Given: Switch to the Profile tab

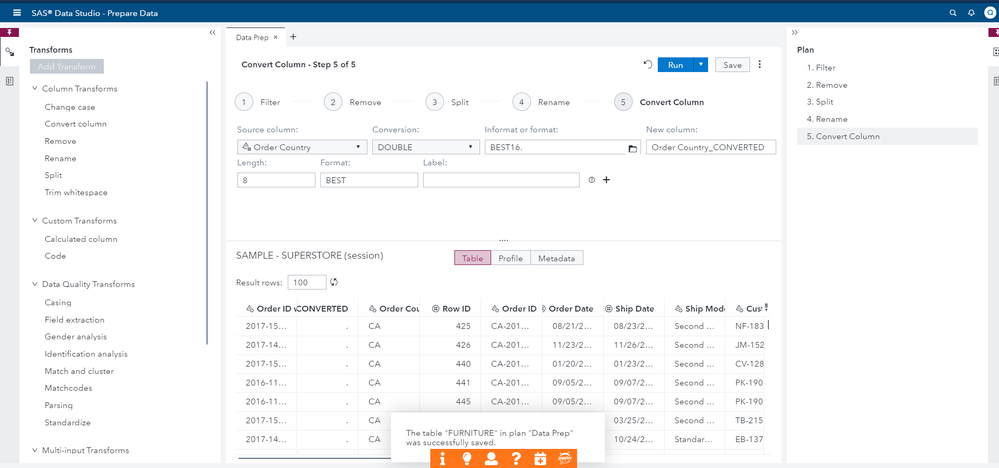Looking at the screenshot, I should pyautogui.click(x=510, y=258).
